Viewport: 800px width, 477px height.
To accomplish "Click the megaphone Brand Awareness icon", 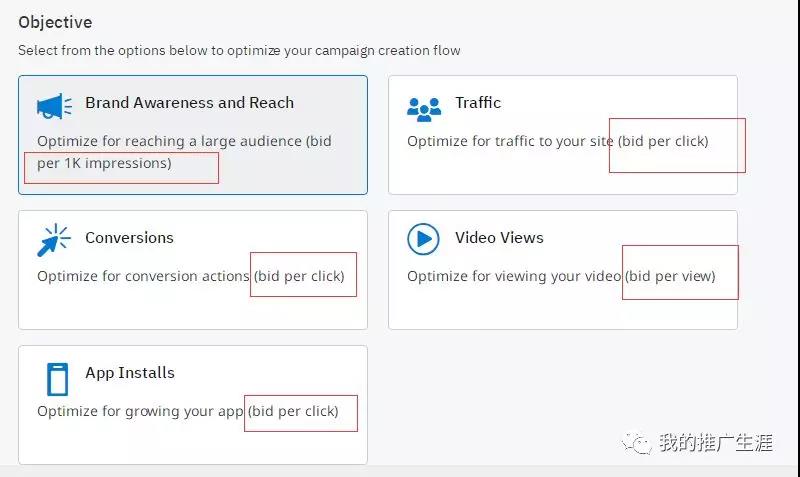I will pyautogui.click(x=54, y=105).
